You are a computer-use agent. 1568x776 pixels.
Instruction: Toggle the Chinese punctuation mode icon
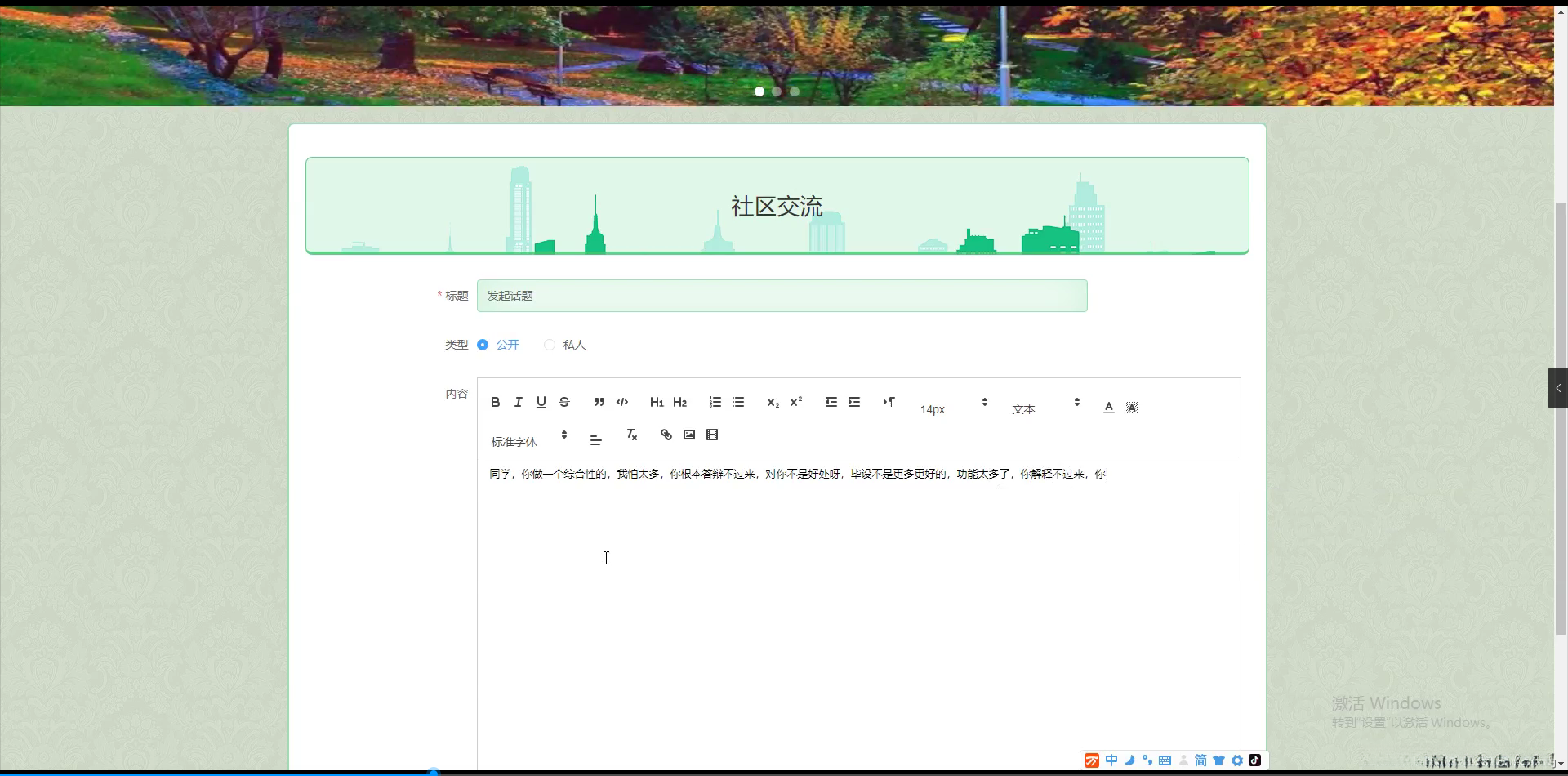[1147, 760]
